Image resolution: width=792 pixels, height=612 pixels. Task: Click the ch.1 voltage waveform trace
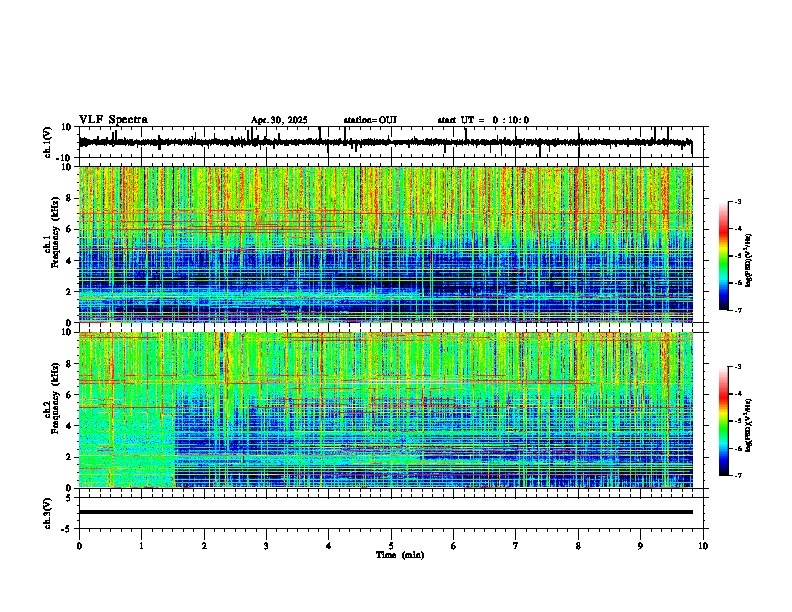(385, 142)
